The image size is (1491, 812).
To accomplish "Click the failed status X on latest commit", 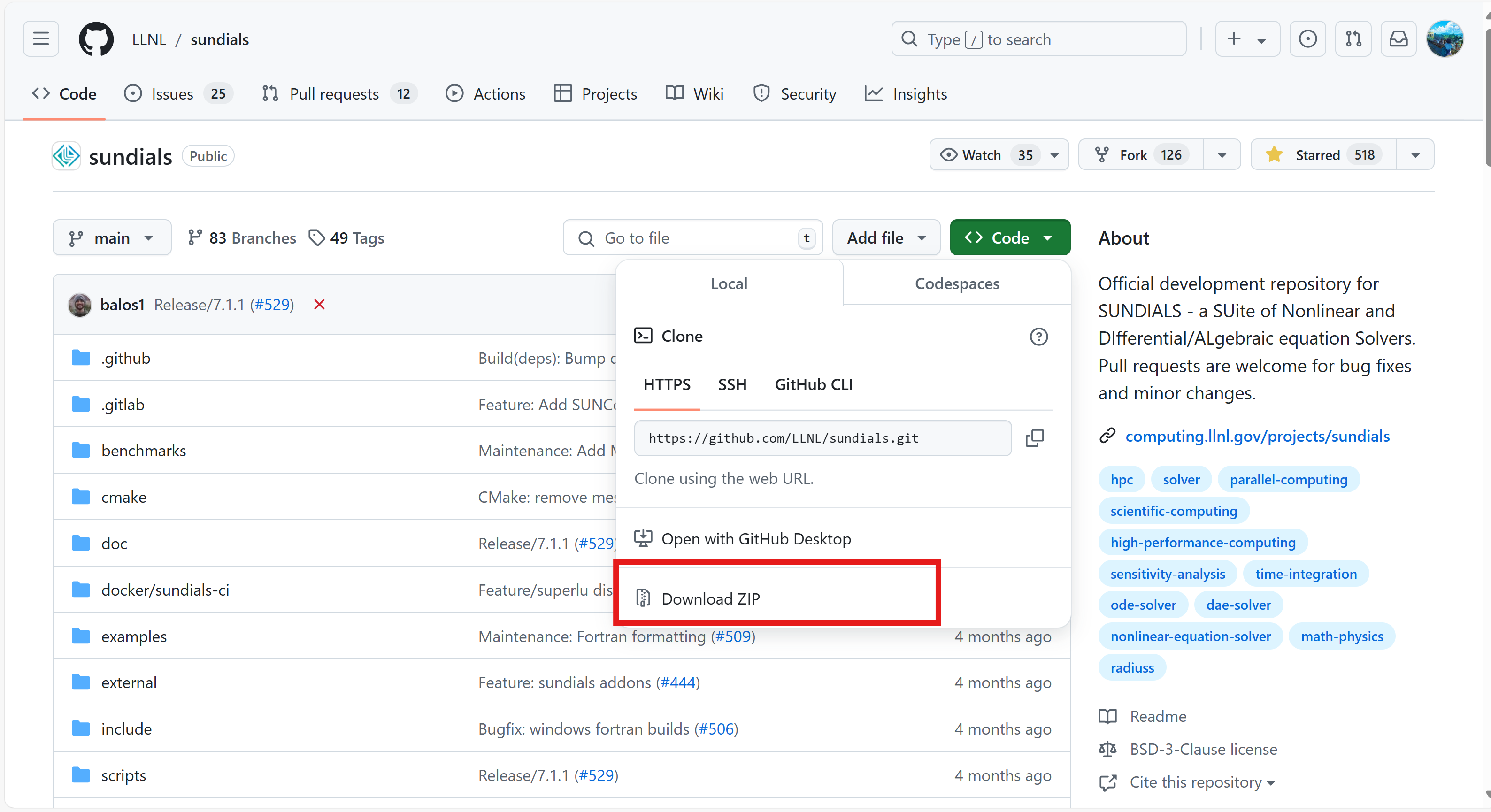I will click(x=319, y=305).
